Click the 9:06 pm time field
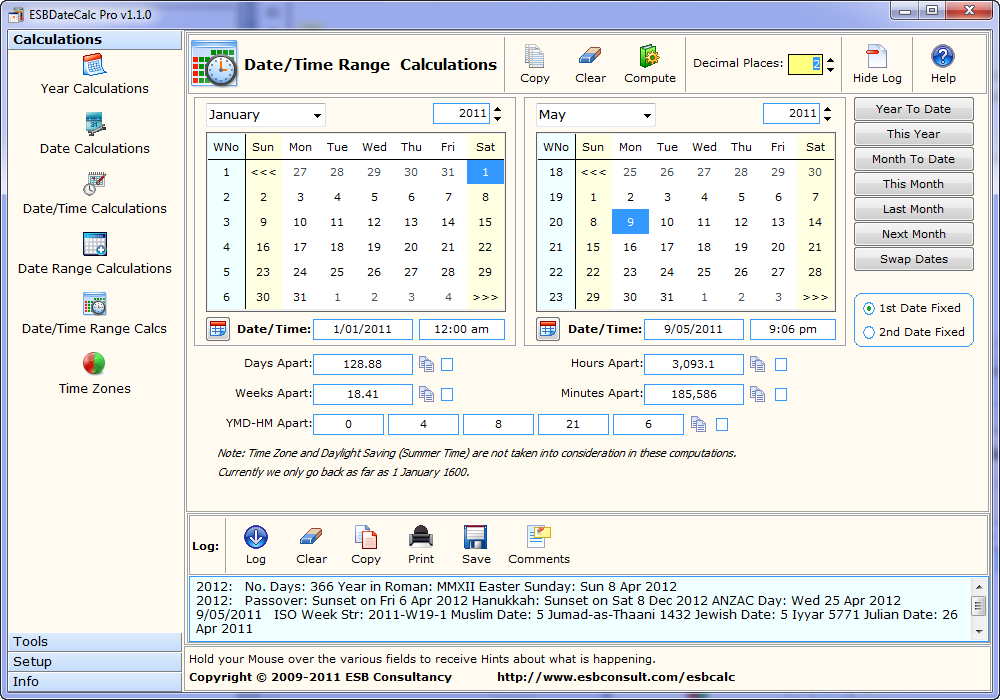 [x=793, y=330]
